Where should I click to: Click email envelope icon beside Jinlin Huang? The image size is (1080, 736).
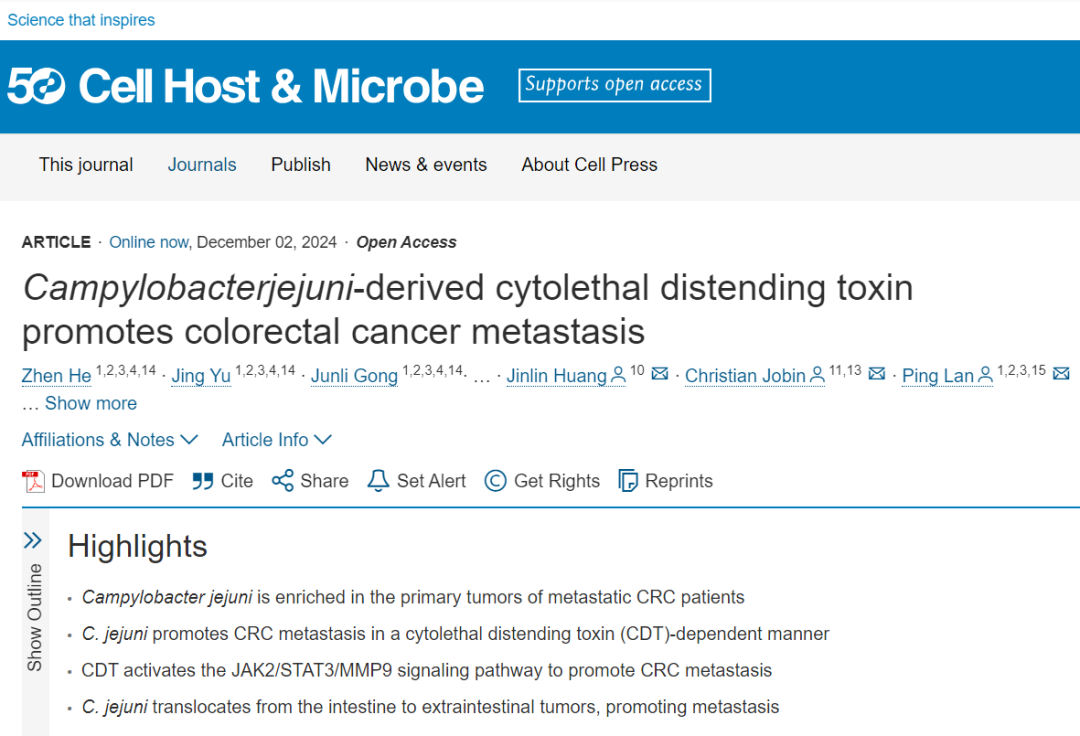click(x=660, y=374)
